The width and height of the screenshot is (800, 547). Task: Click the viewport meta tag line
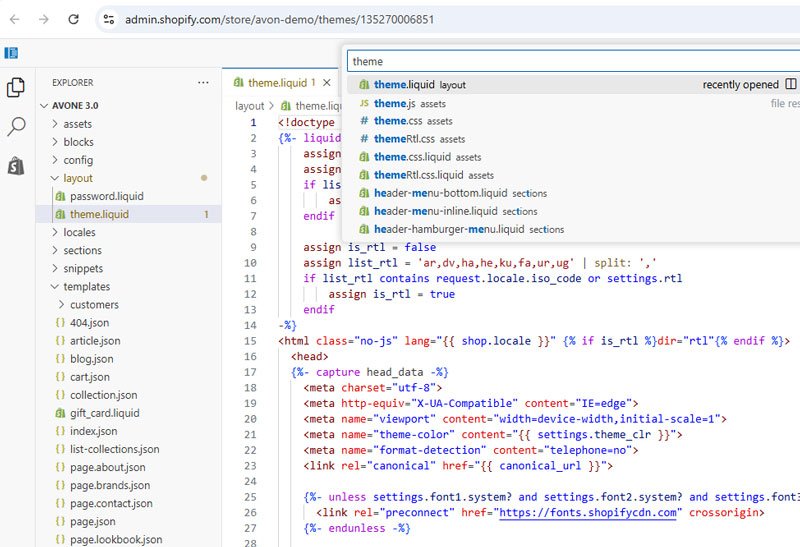click(515, 419)
